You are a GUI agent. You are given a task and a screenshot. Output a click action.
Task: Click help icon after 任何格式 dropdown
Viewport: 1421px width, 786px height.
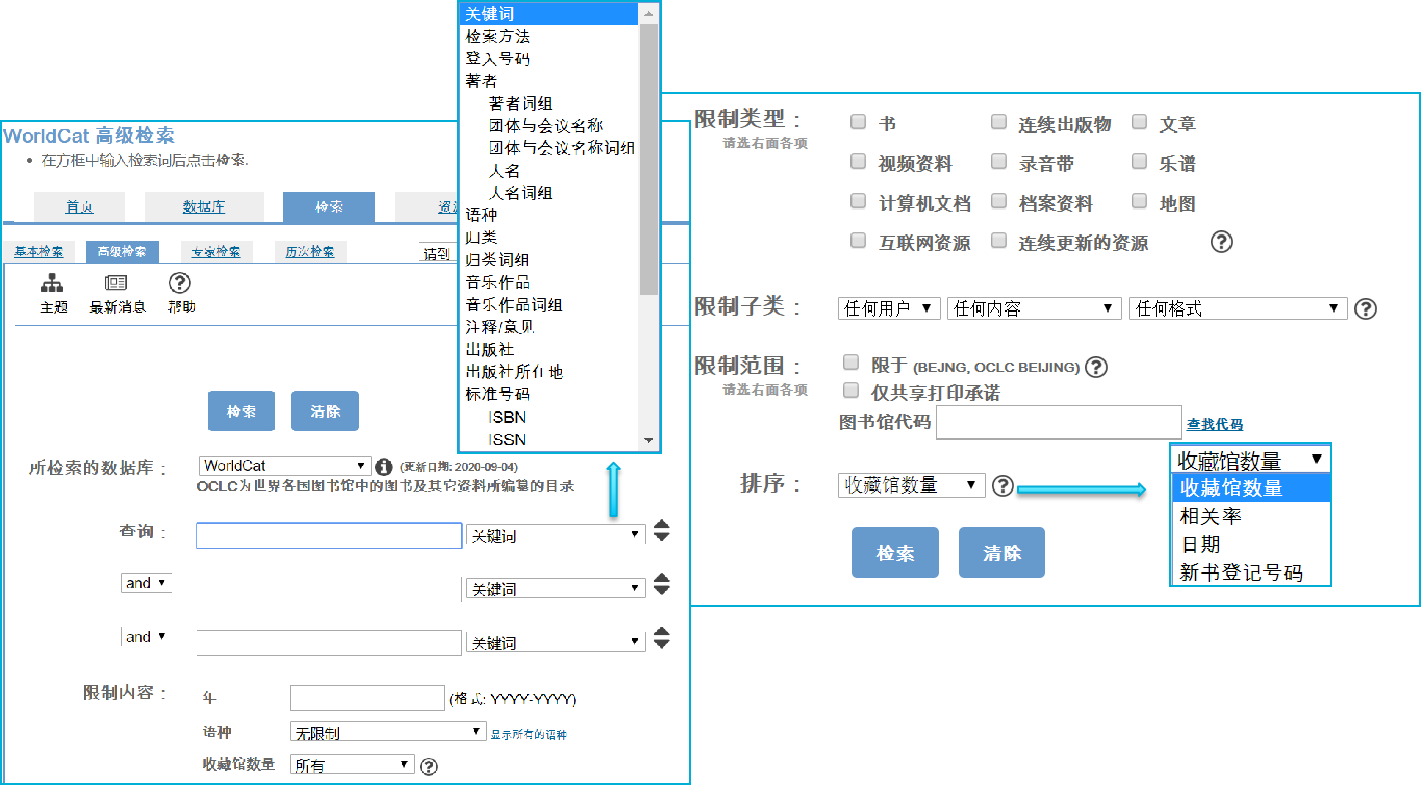1365,309
